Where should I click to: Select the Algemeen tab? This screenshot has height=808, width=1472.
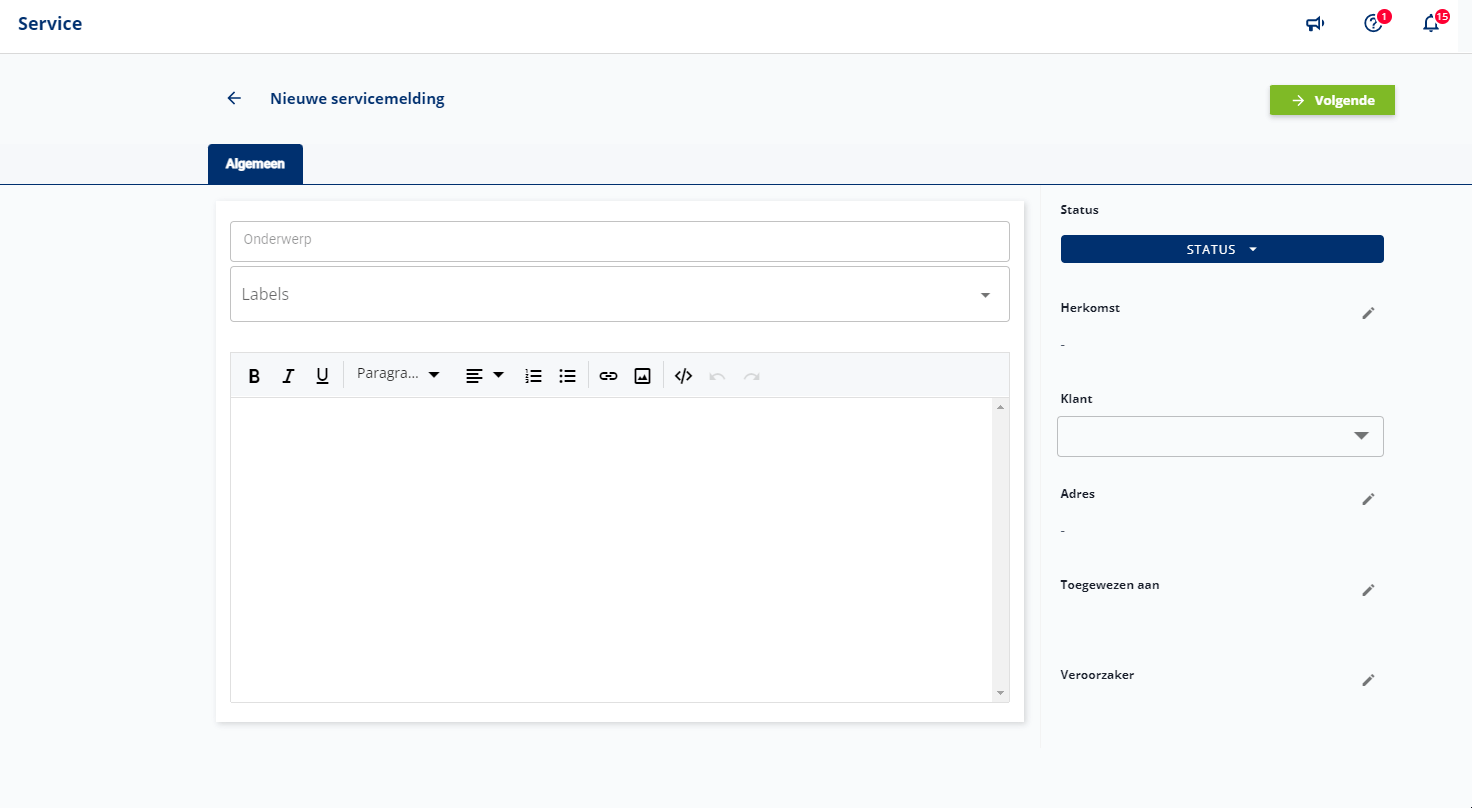(x=255, y=164)
